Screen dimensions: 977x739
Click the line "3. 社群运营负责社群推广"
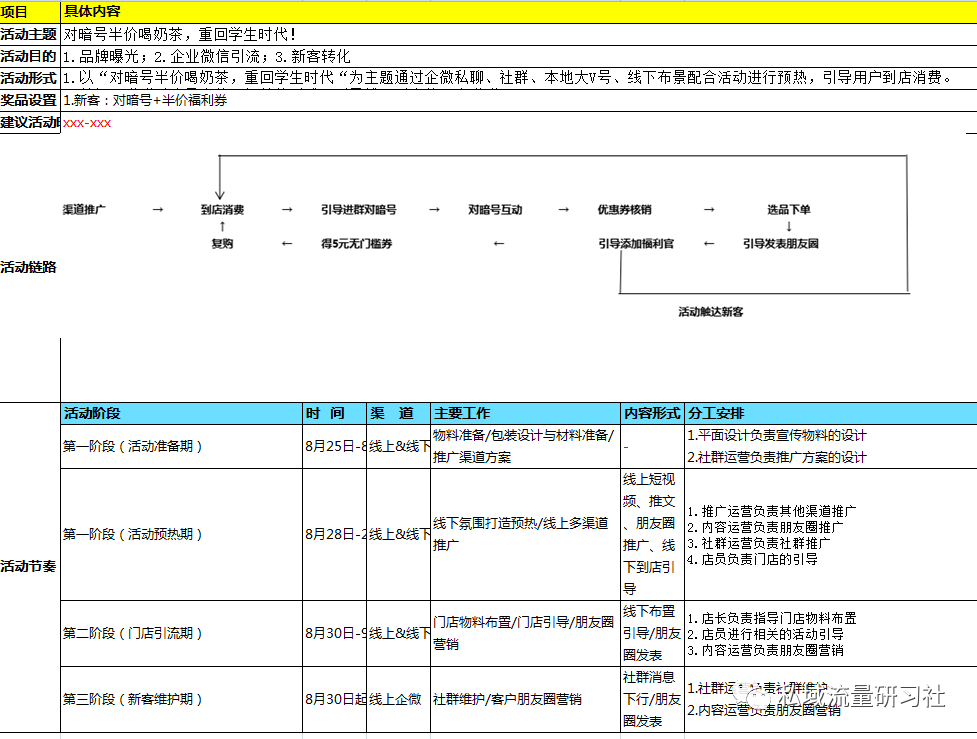point(758,543)
